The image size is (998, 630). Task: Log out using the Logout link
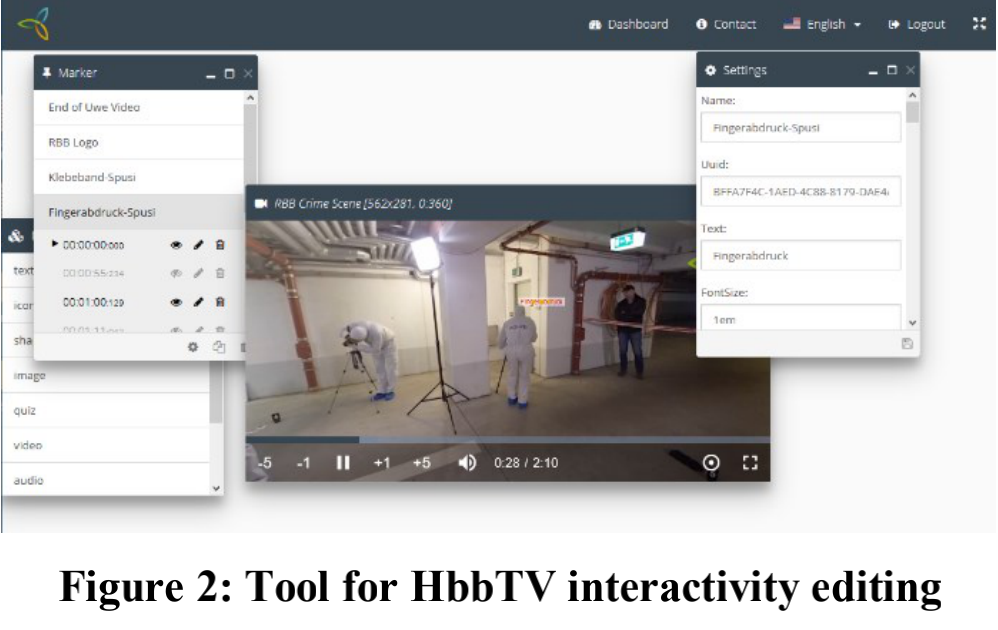[x=917, y=24]
